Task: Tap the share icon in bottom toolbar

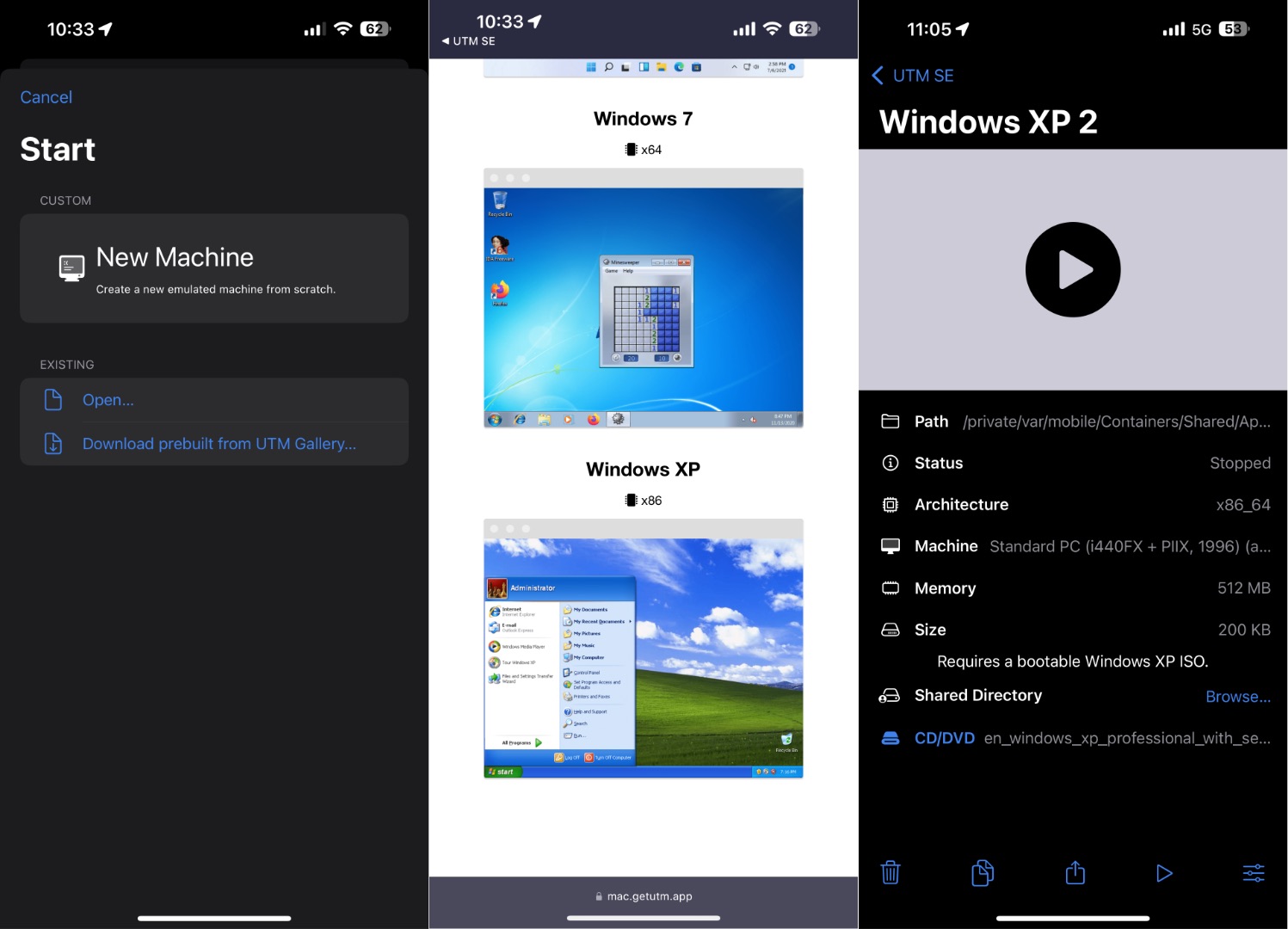Action: point(1075,873)
